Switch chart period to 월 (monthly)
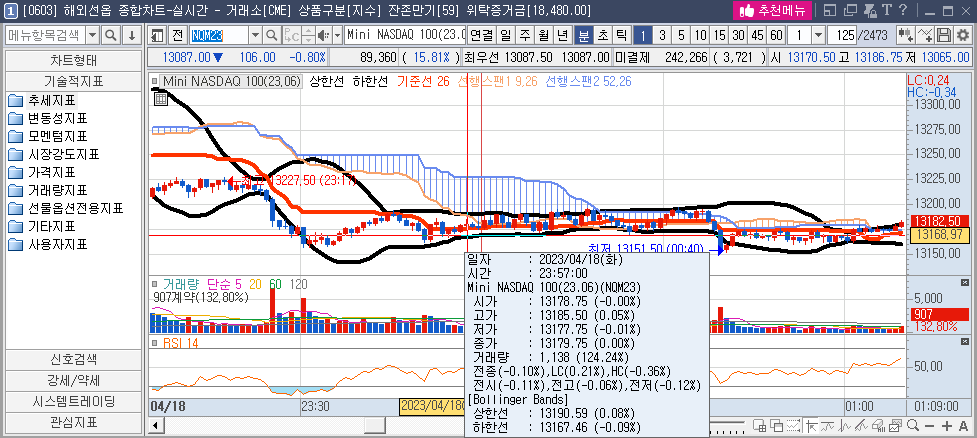This screenshot has width=977, height=438. pyautogui.click(x=543, y=35)
